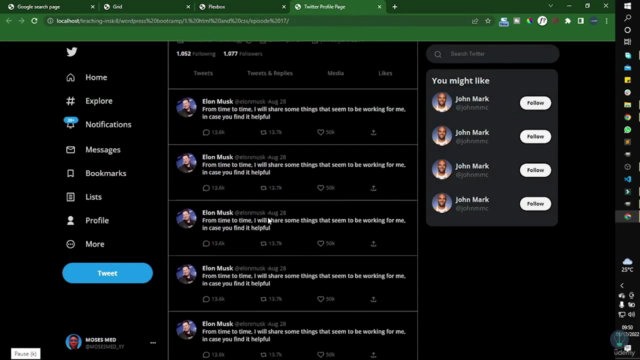
Task: Open Chrome three-dot menu
Action: [x=607, y=21]
